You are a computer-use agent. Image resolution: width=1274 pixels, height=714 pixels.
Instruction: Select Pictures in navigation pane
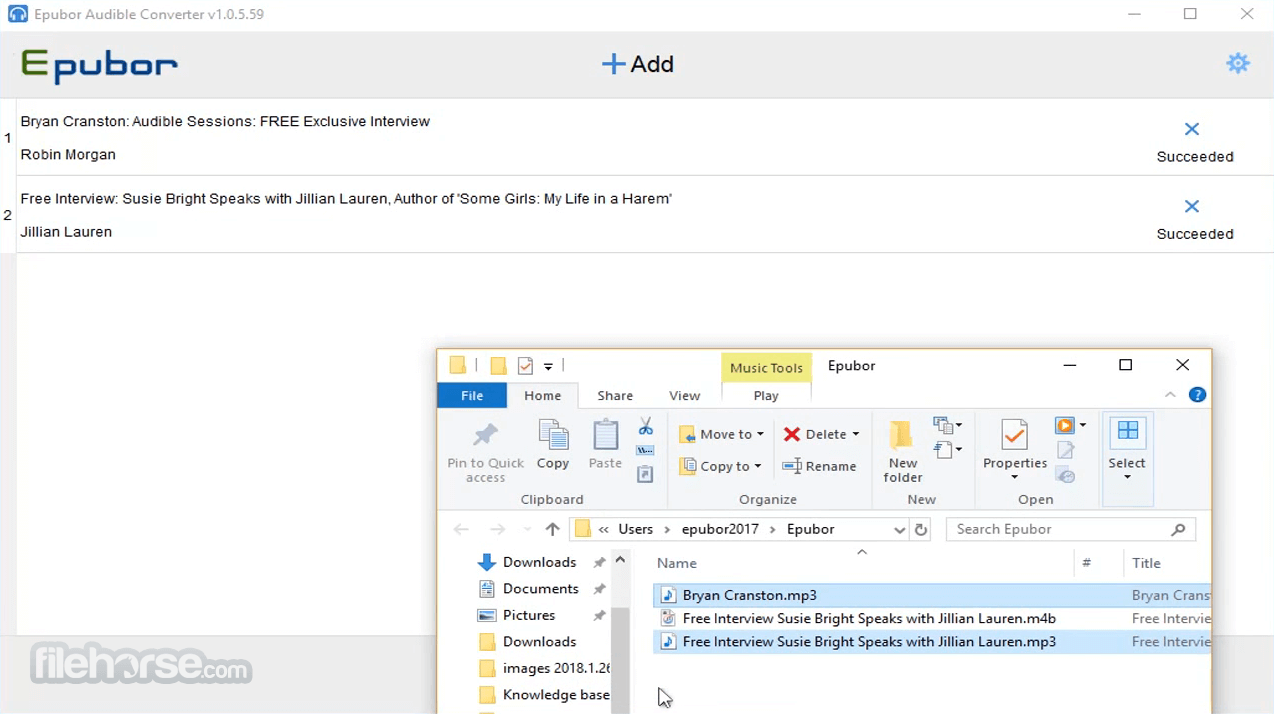click(529, 615)
